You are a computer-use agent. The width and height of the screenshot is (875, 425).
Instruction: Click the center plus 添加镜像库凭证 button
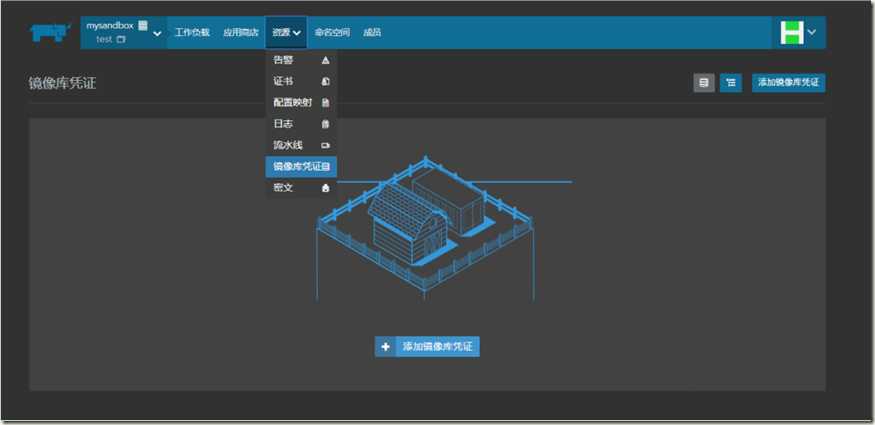[427, 346]
